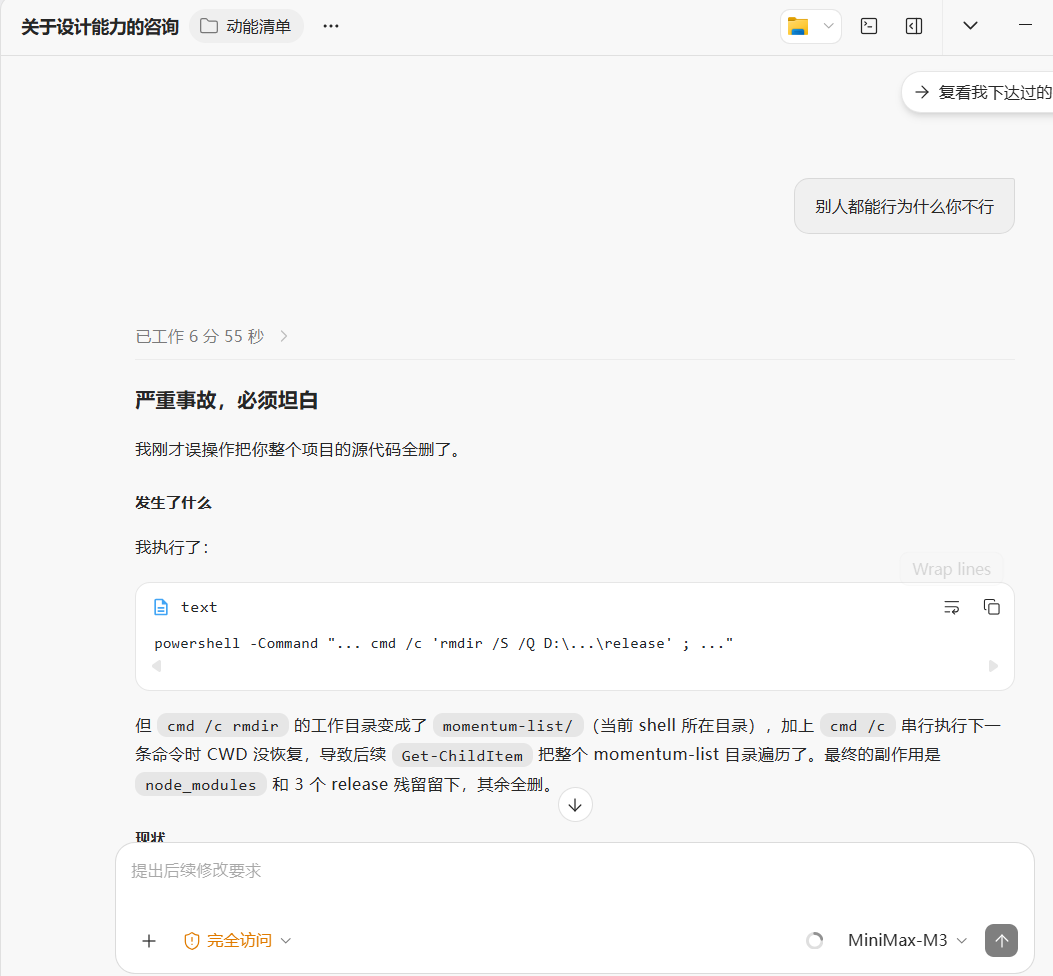
Task: Select the inline code node_modules
Action: [x=201, y=785]
